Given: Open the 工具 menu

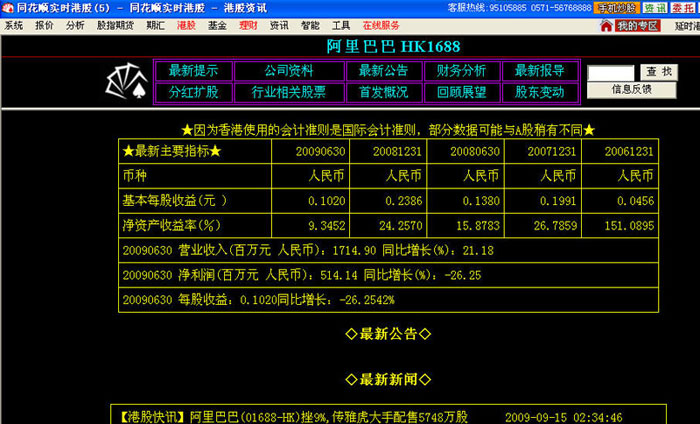Looking at the screenshot, I should (x=341, y=25).
